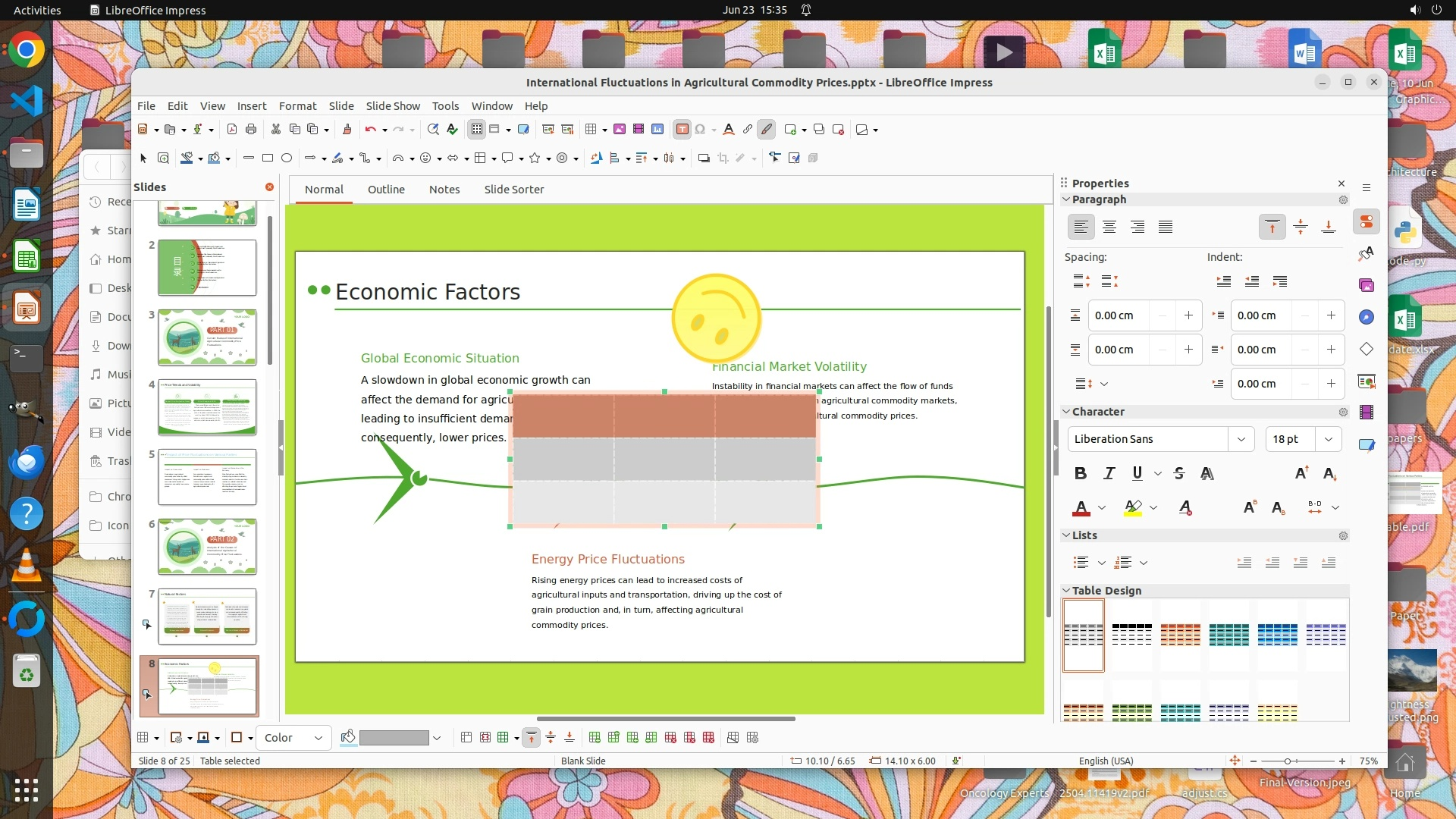The width and height of the screenshot is (1456, 819).
Task: Select the Rectangle shape tool
Action: pyautogui.click(x=267, y=158)
